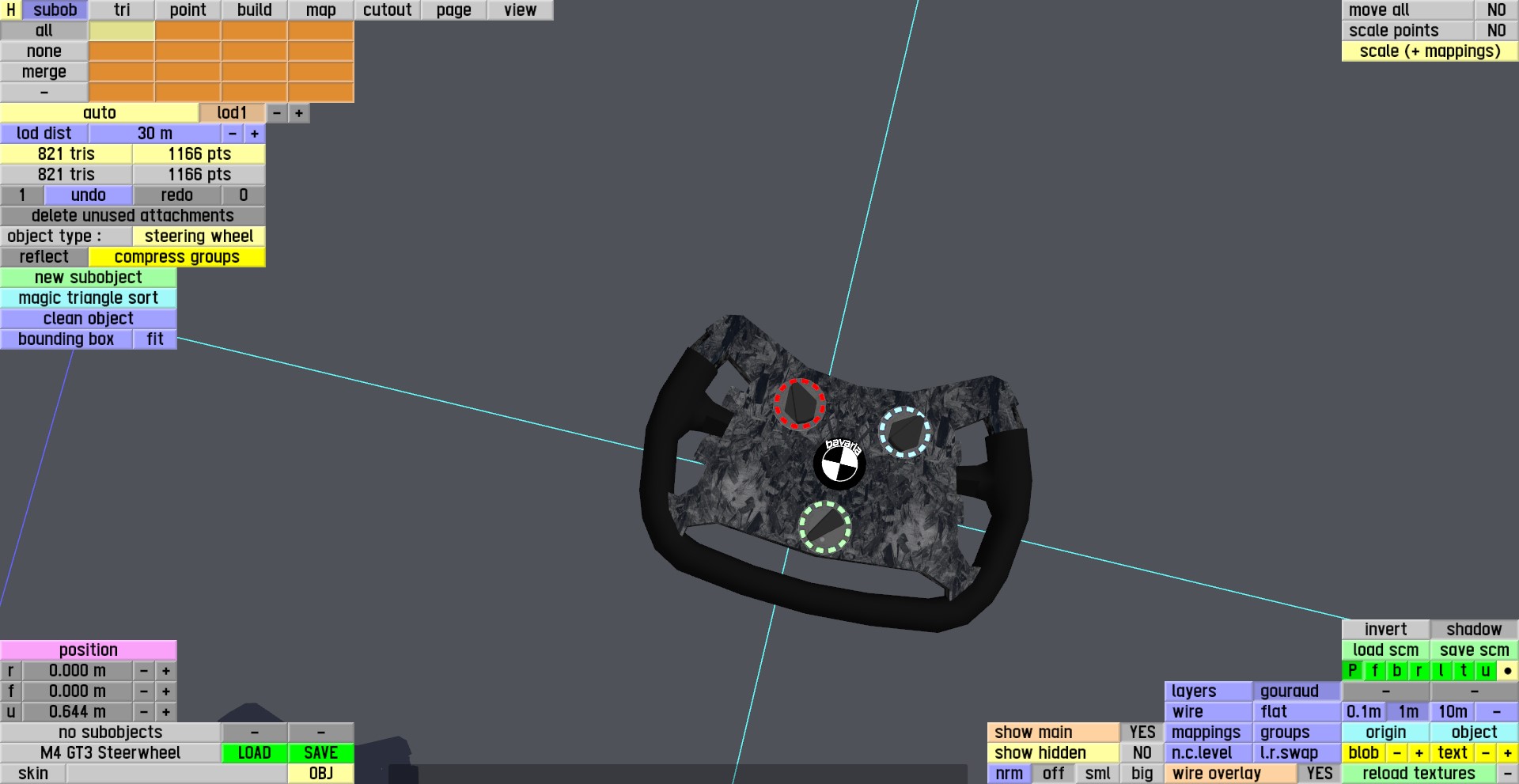Click scale (+ mappings) button
This screenshot has height=784, width=1519.
coord(1430,51)
